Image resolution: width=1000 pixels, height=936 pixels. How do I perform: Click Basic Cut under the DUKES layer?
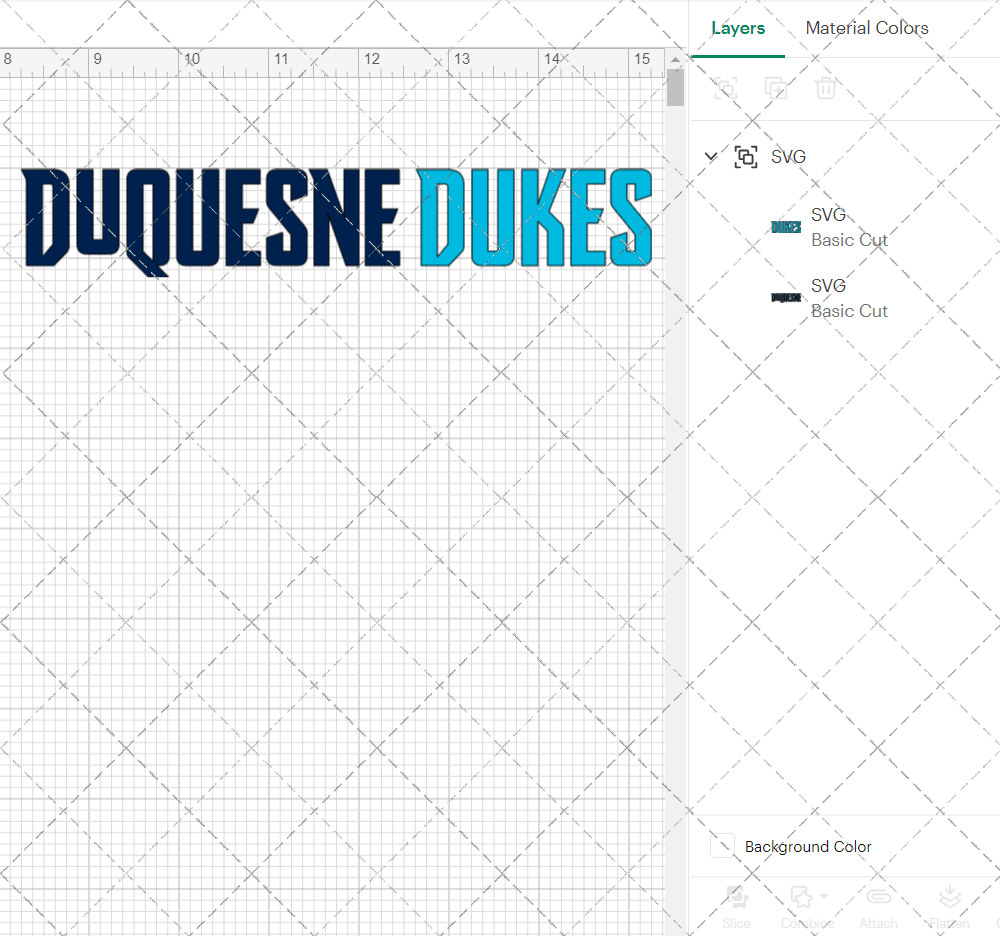849,240
